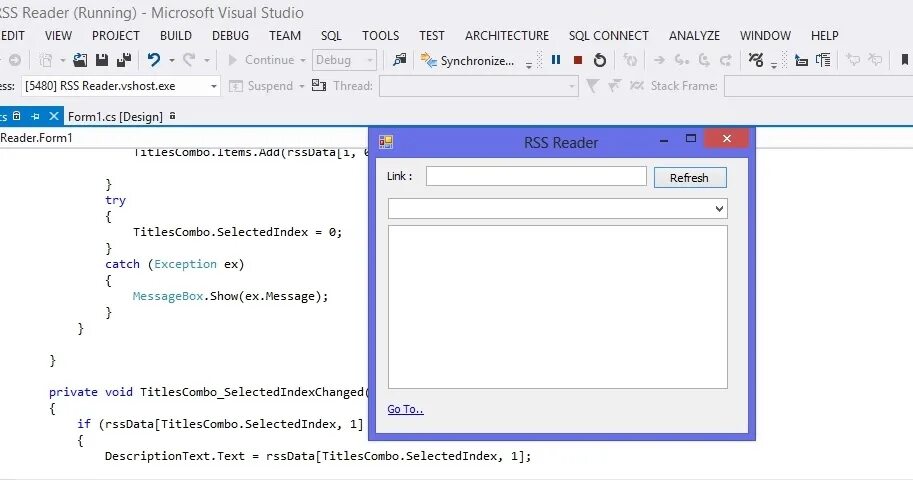
Task: Maximize the RSS Reader window
Action: pos(691,139)
